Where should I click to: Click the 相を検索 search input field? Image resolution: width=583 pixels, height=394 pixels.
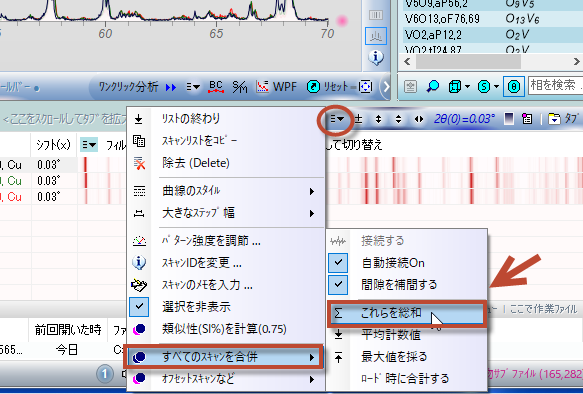click(555, 86)
